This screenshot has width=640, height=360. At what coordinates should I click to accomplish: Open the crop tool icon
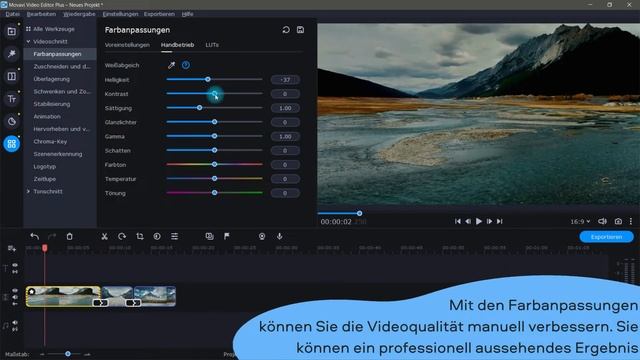click(140, 236)
